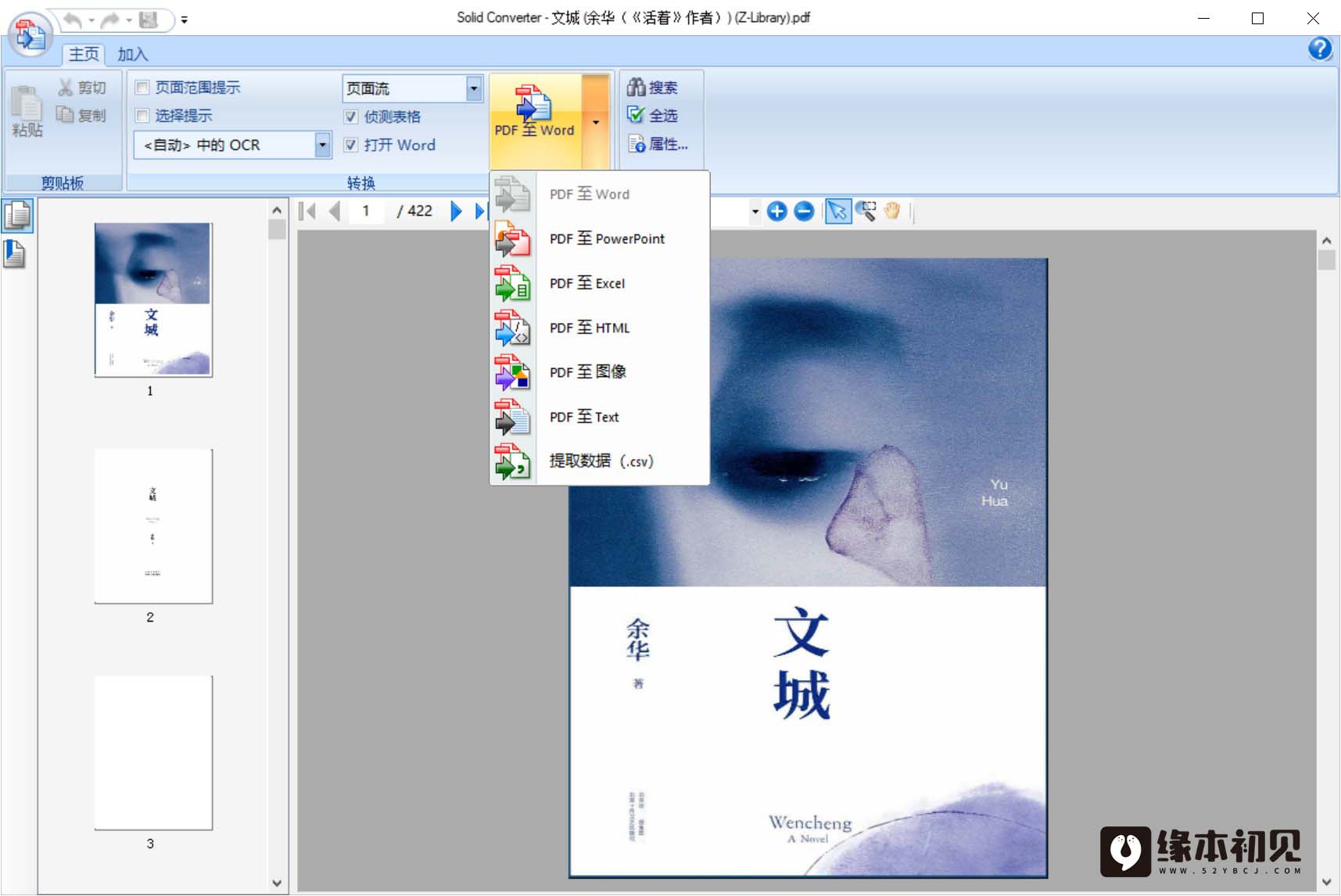Go to next page blue arrow
Viewport: 1341px width, 896px height.
point(457,211)
